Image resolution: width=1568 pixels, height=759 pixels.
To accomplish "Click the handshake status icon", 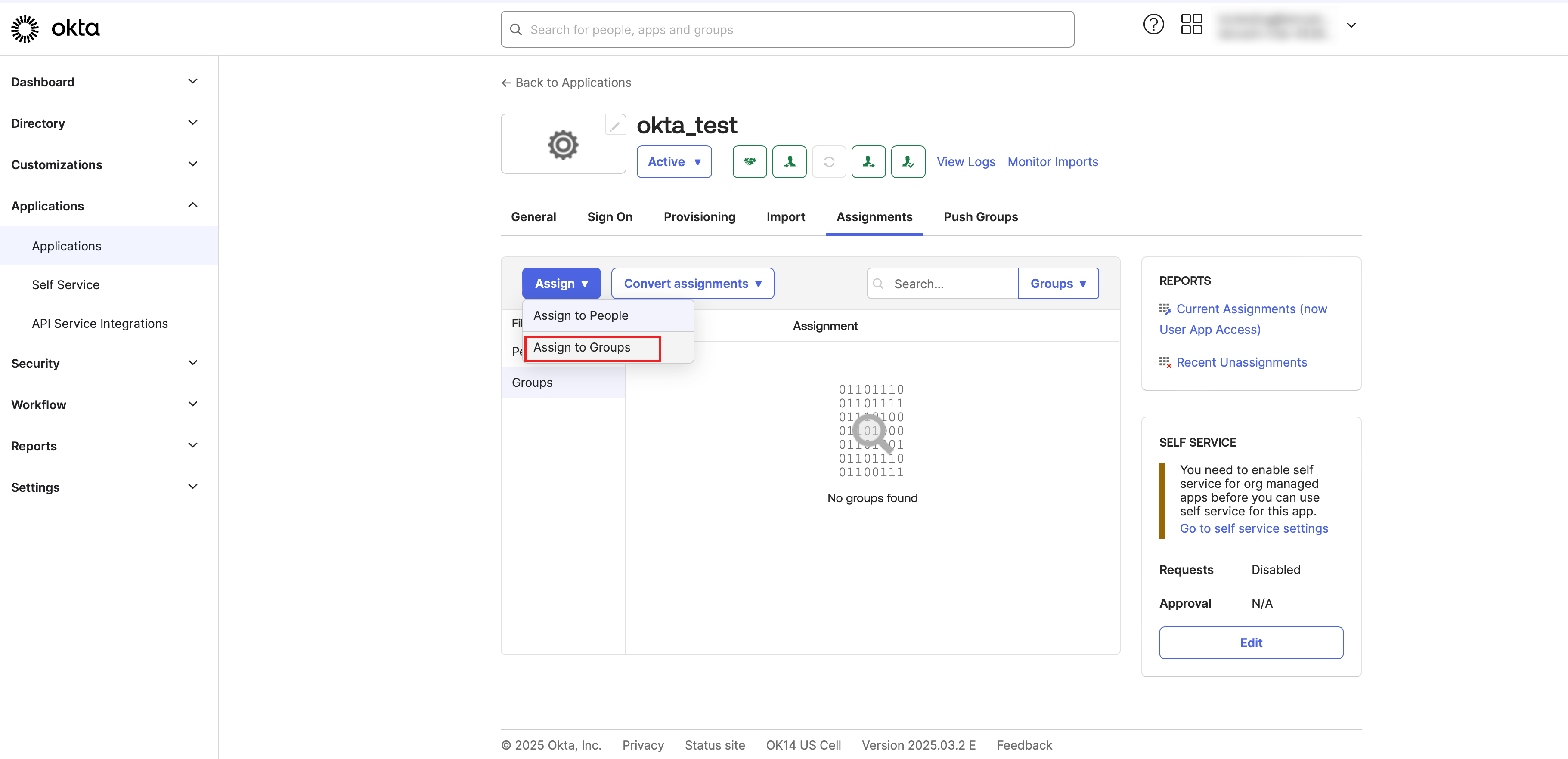I will tap(749, 162).
